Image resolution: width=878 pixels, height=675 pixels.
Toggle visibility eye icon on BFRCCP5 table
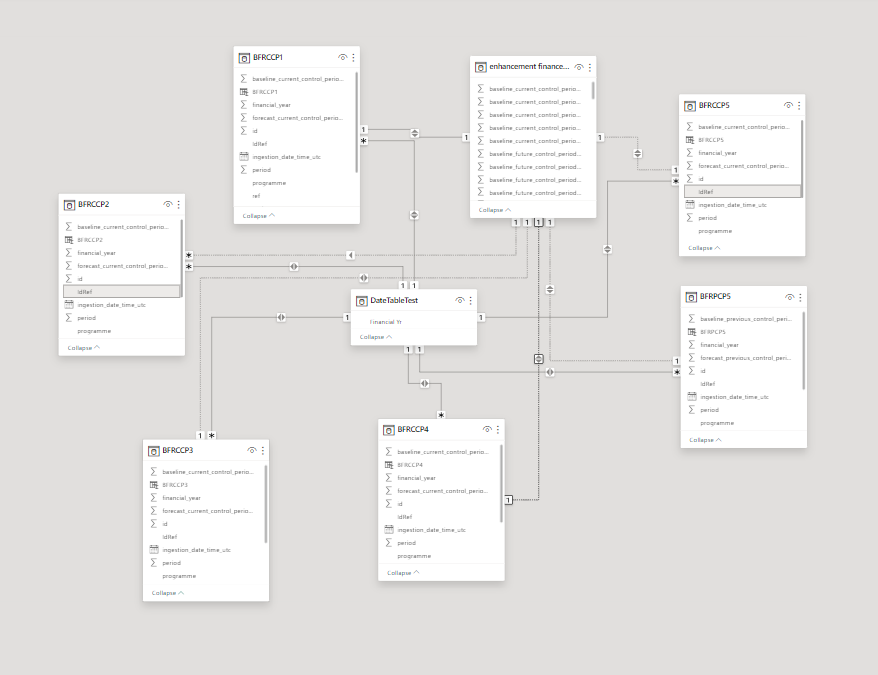point(788,105)
